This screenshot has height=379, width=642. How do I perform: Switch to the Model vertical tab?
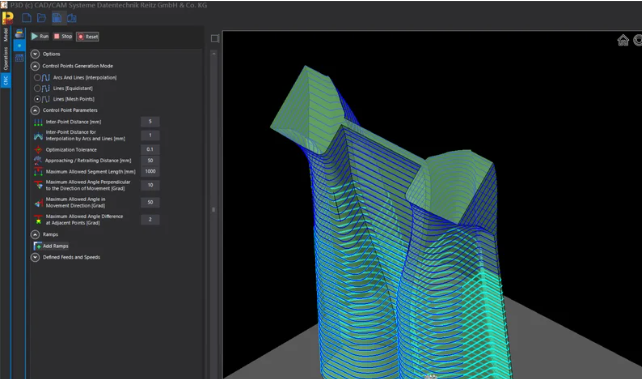click(5, 34)
